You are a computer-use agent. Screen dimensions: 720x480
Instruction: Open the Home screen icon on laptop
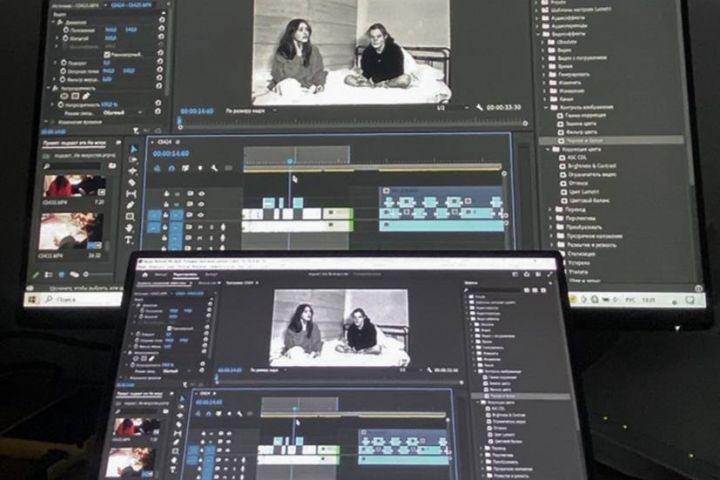[x=145, y=275]
